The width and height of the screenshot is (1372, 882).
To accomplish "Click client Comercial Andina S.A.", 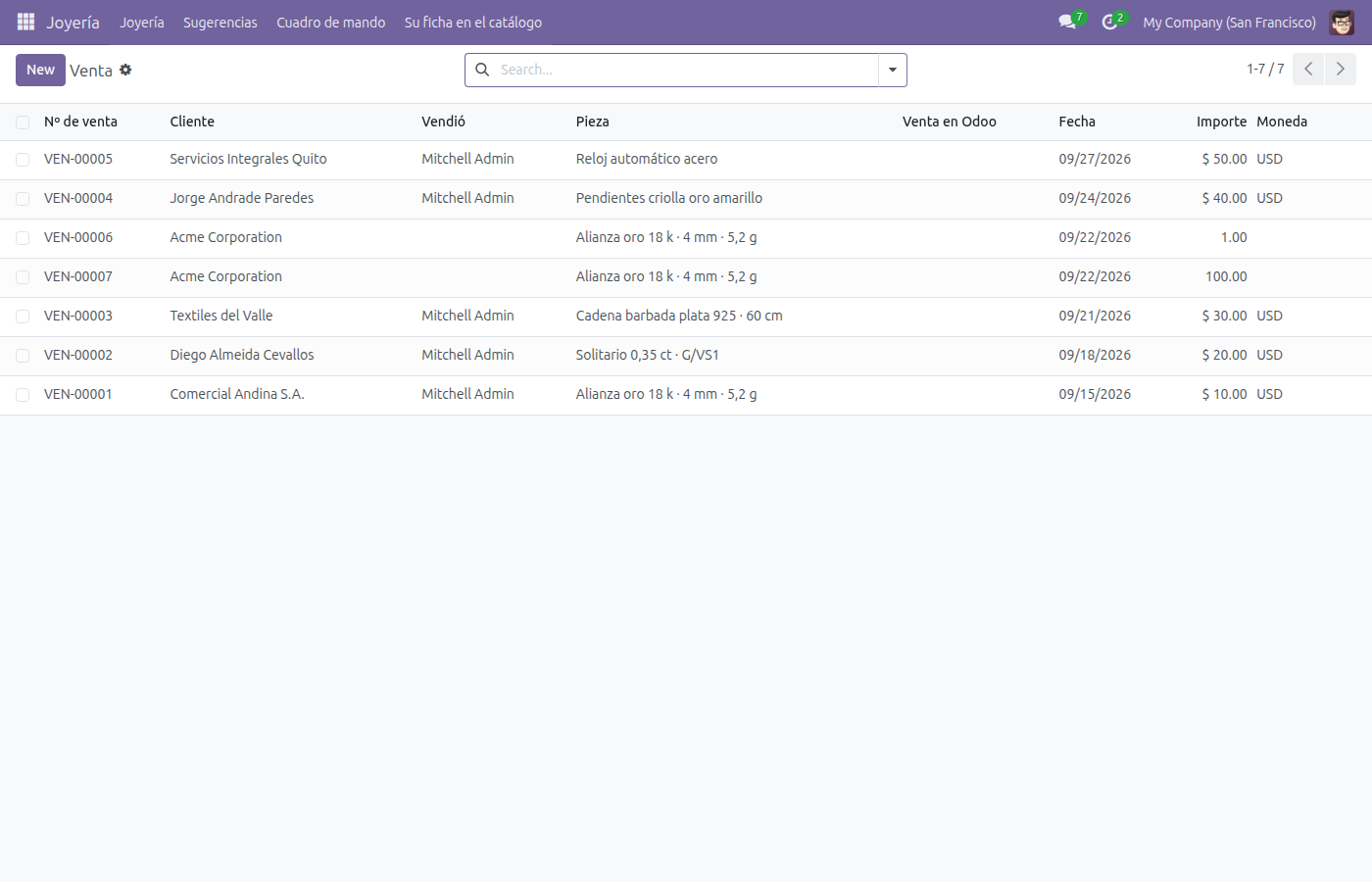I will pyautogui.click(x=237, y=394).
